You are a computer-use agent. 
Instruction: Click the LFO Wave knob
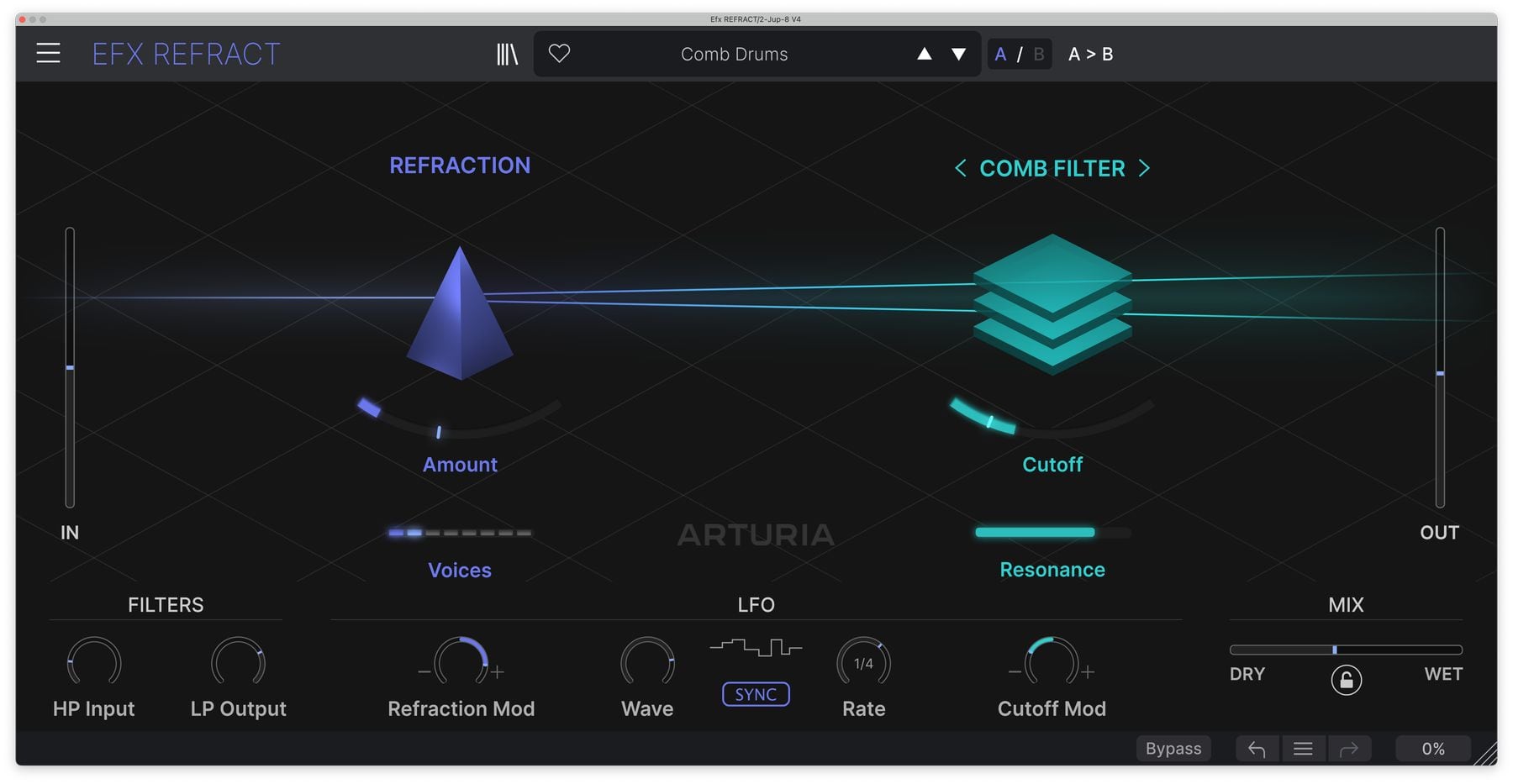[x=647, y=663]
